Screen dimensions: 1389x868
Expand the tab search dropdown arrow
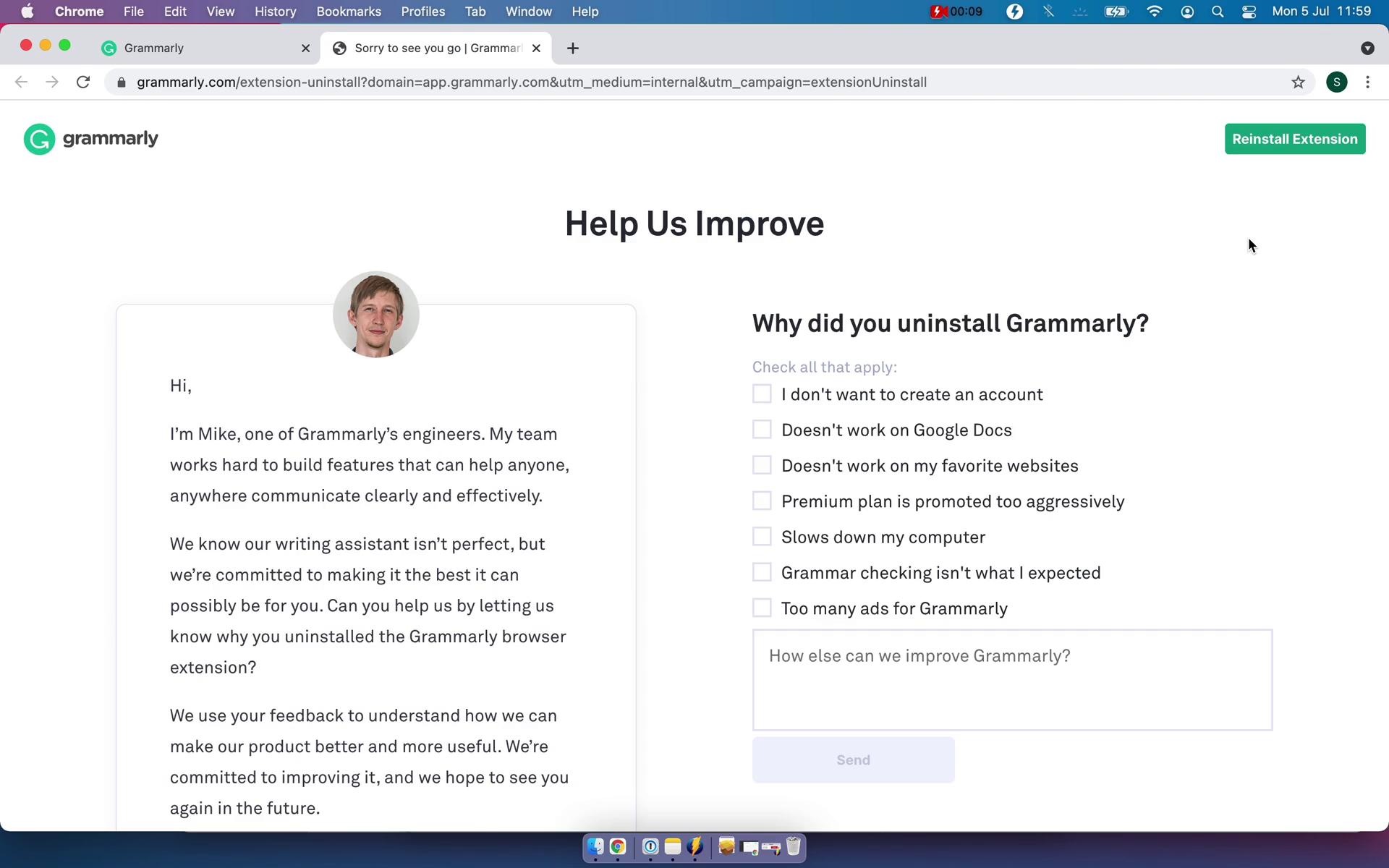(x=1367, y=48)
